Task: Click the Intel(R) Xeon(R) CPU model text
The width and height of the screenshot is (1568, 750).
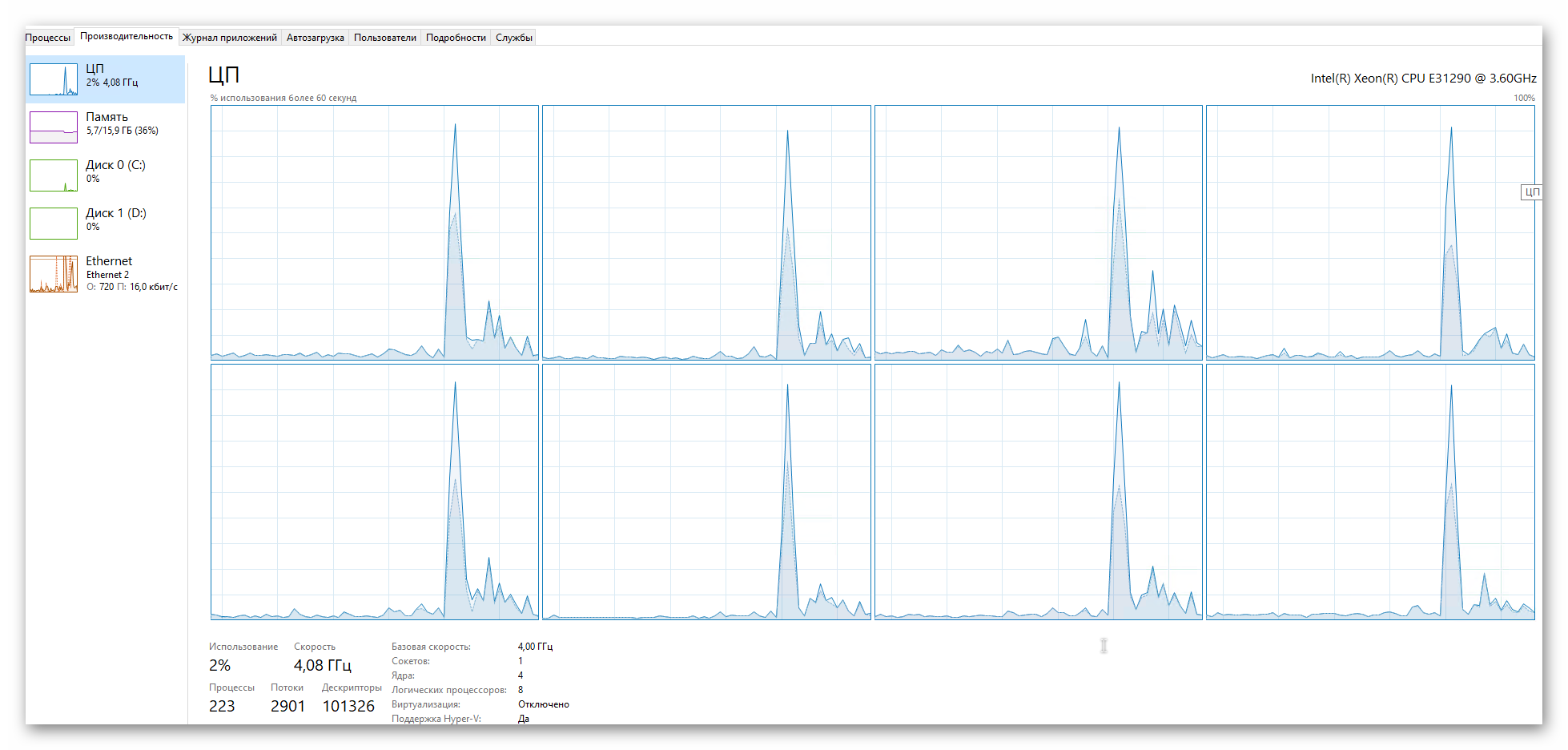Action: 1423,78
